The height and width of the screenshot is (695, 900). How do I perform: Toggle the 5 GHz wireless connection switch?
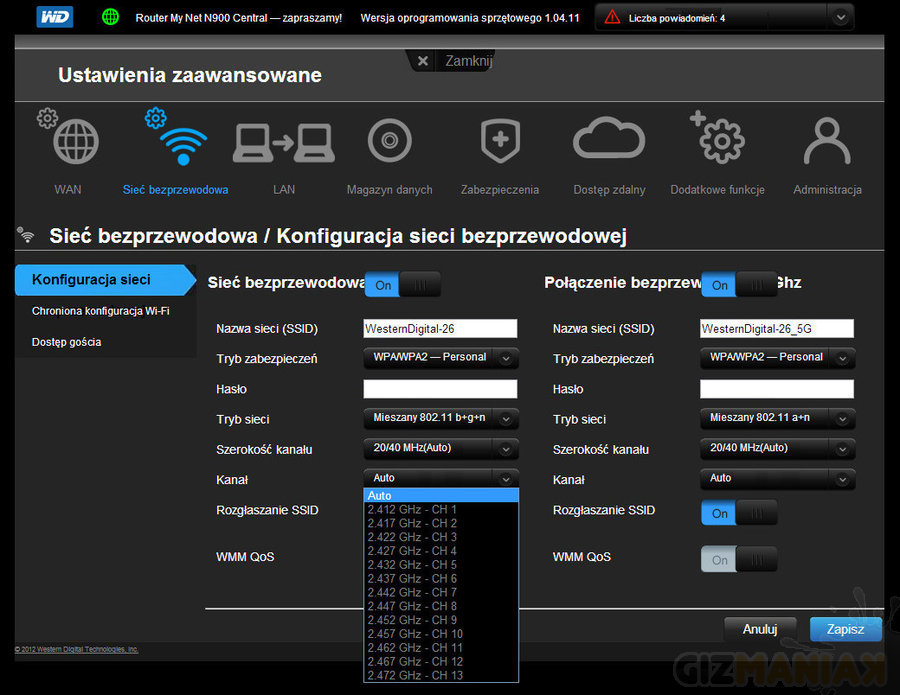tap(739, 285)
